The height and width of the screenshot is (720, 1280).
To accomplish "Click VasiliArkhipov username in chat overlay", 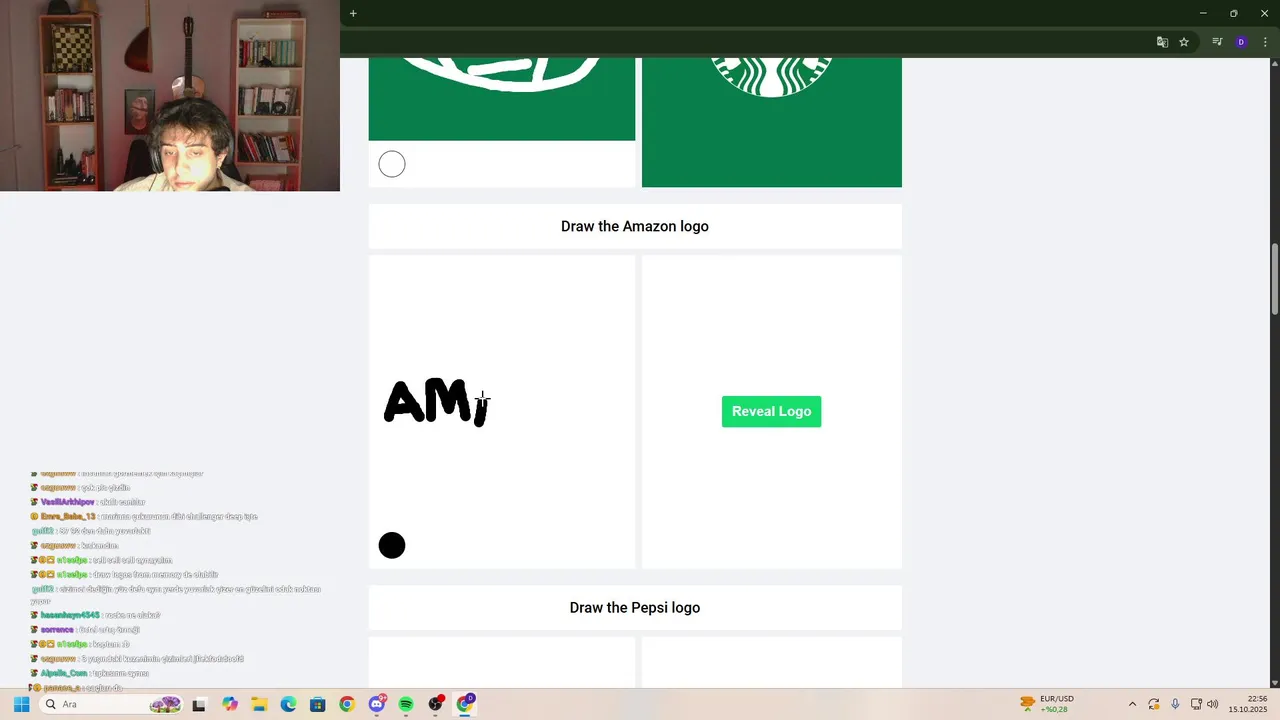I will click(68, 502).
